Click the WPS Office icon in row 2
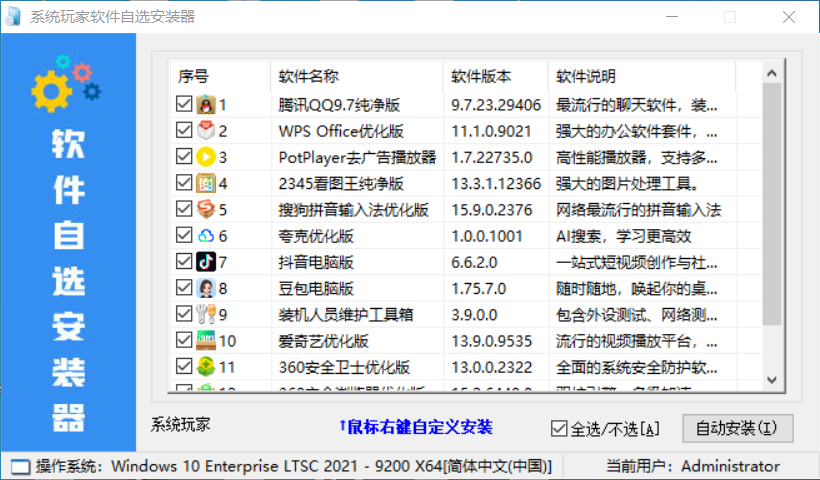The height and width of the screenshot is (480, 820). (x=206, y=130)
